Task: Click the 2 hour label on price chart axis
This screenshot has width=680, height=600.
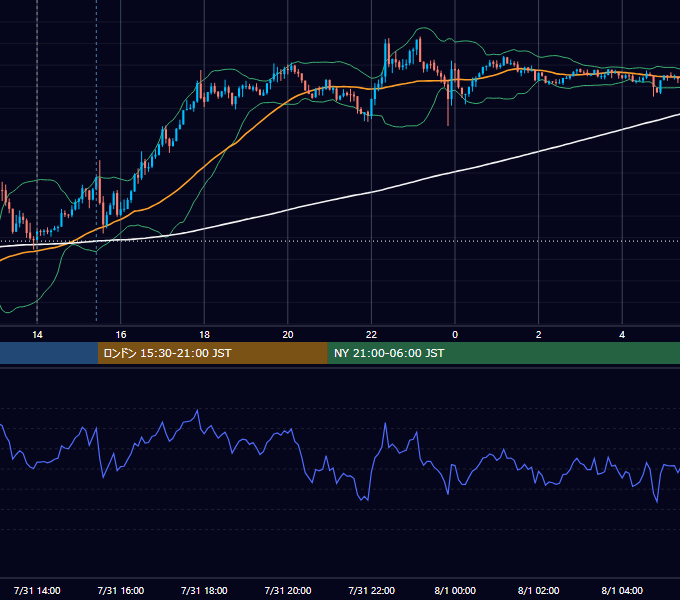Action: click(539, 335)
